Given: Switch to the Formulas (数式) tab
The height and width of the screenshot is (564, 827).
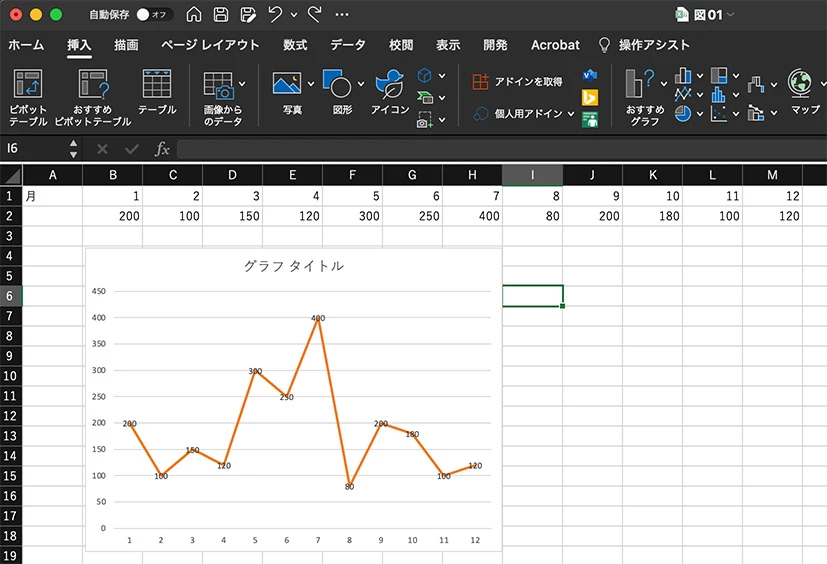Looking at the screenshot, I should click(x=295, y=45).
